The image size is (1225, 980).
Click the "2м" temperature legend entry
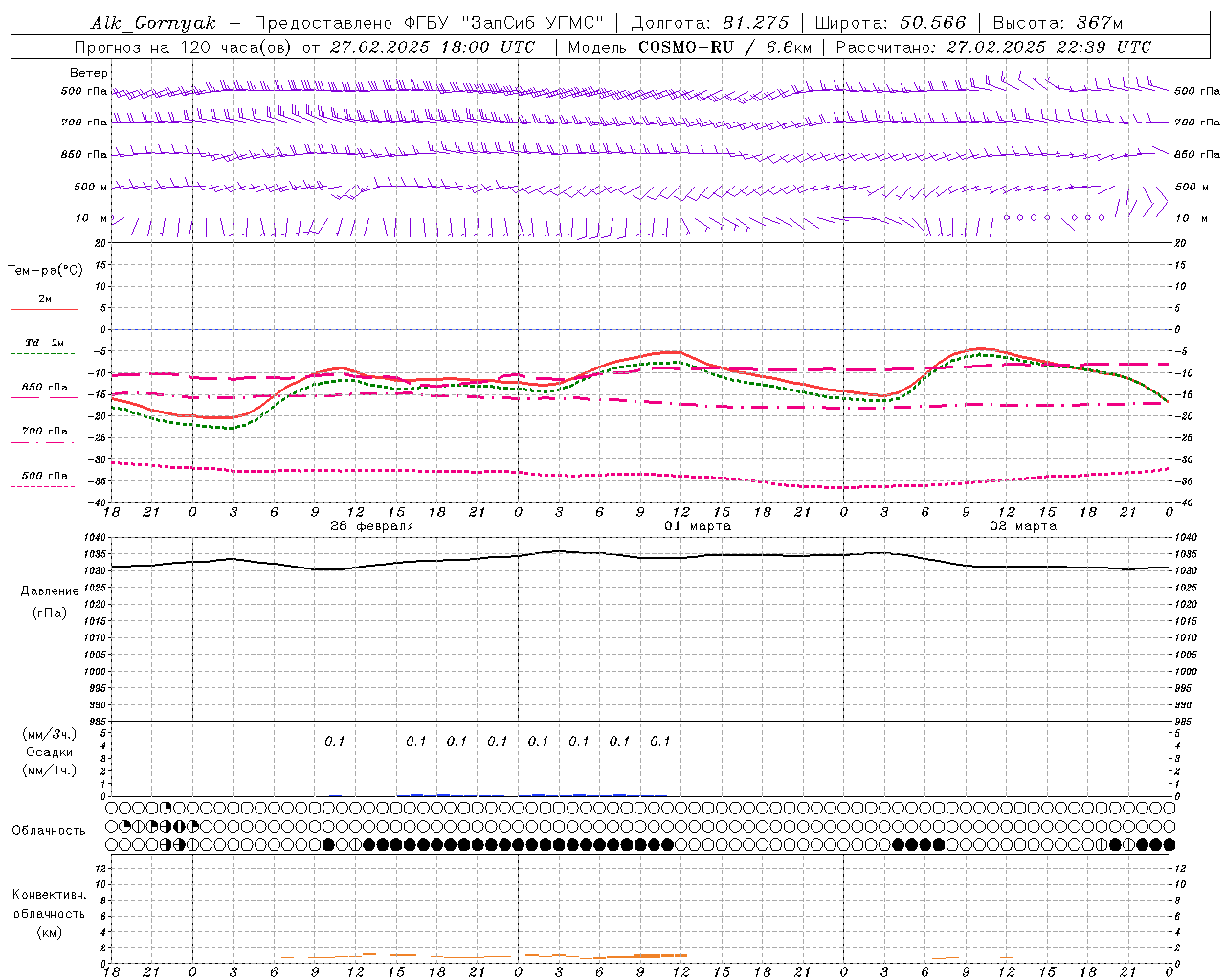45,300
